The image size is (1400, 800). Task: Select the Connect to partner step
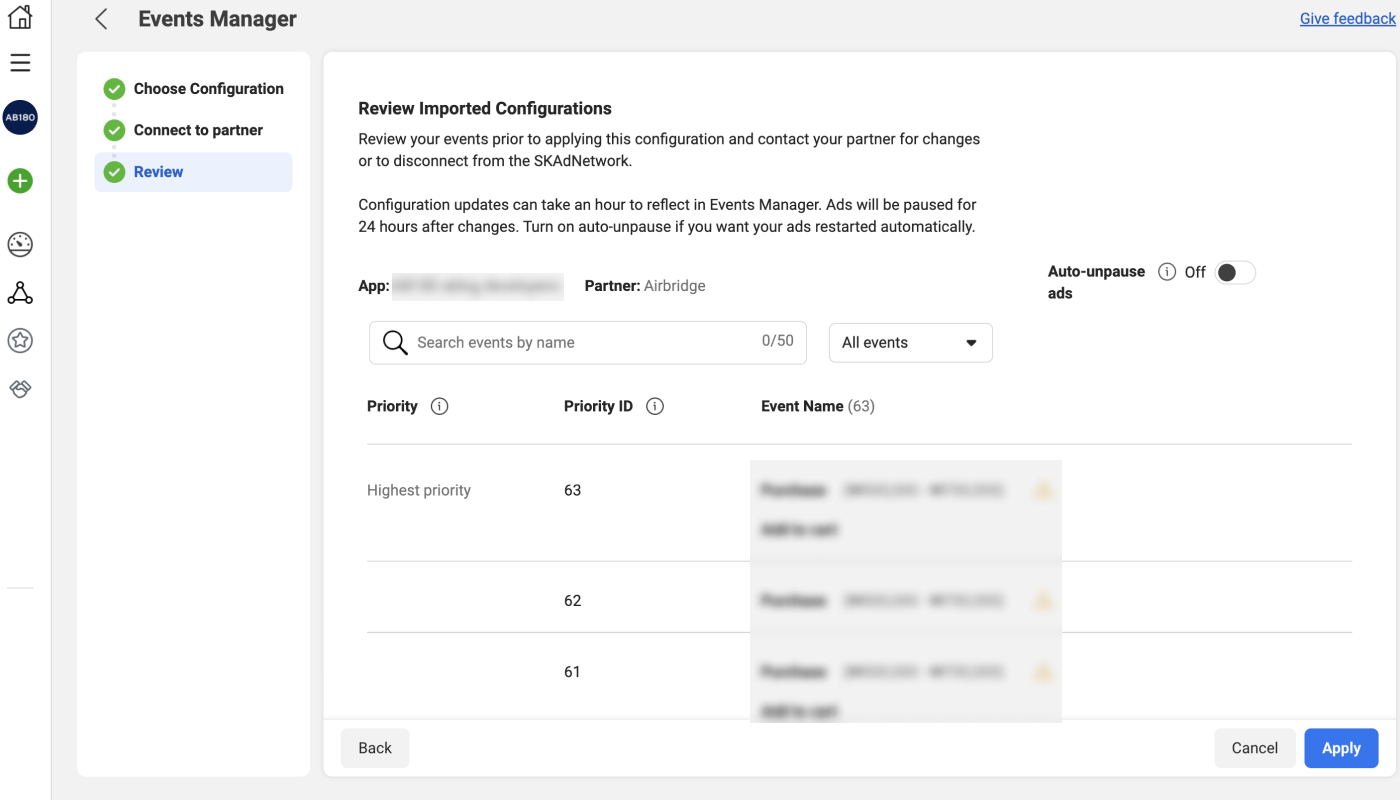[198, 130]
